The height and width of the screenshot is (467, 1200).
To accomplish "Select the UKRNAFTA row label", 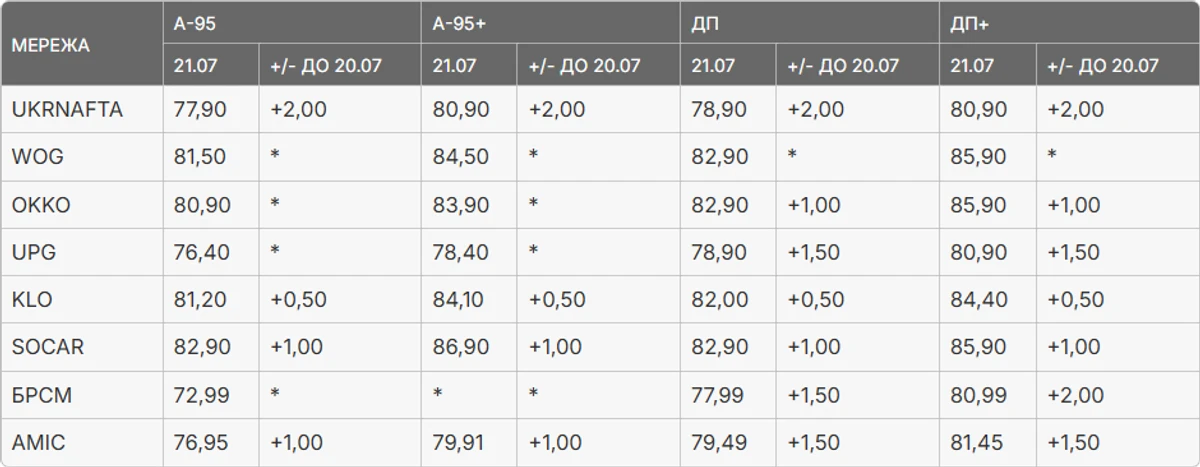I will point(67,110).
